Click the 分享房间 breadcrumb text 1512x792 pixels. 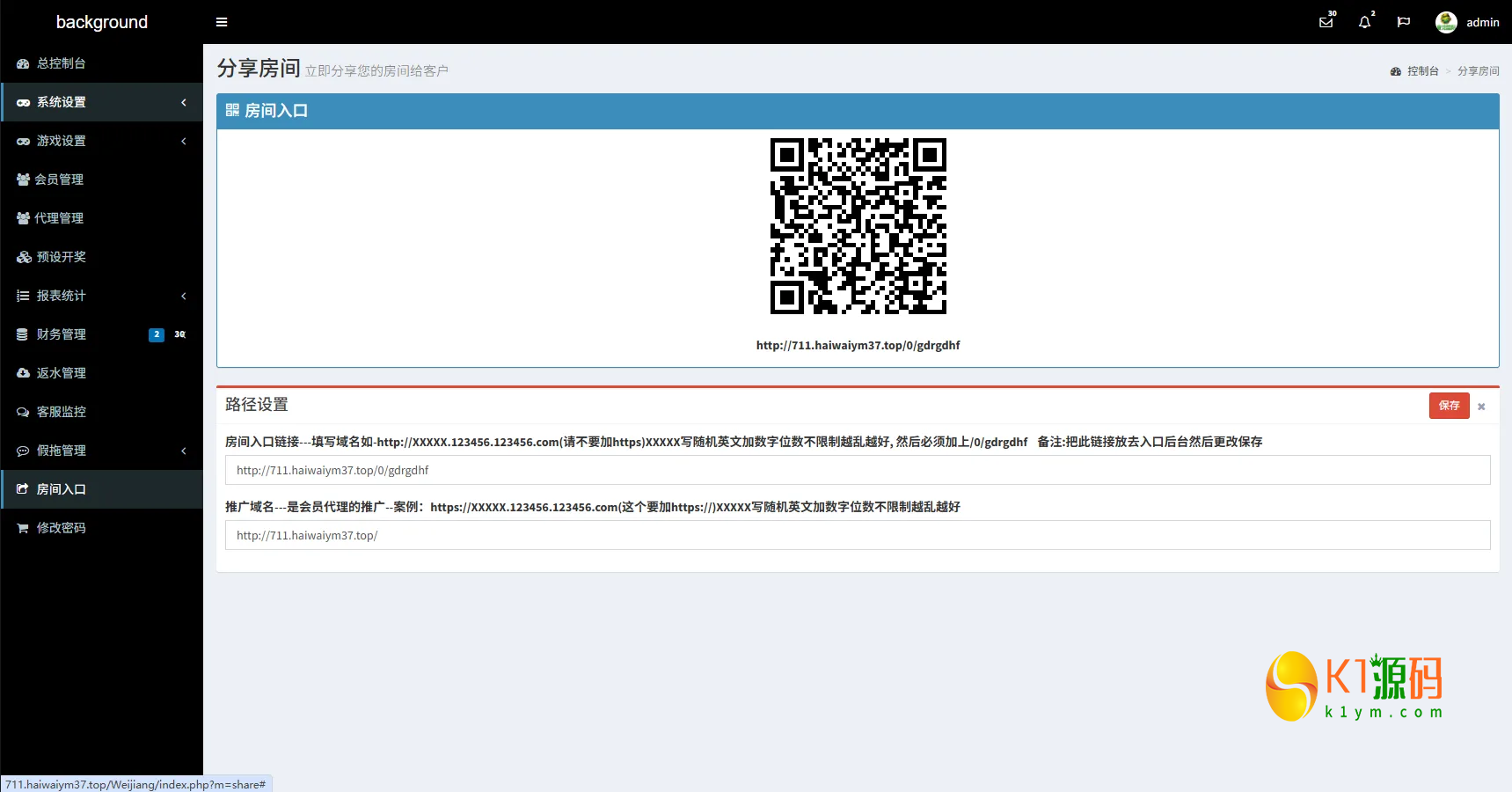(x=1479, y=71)
